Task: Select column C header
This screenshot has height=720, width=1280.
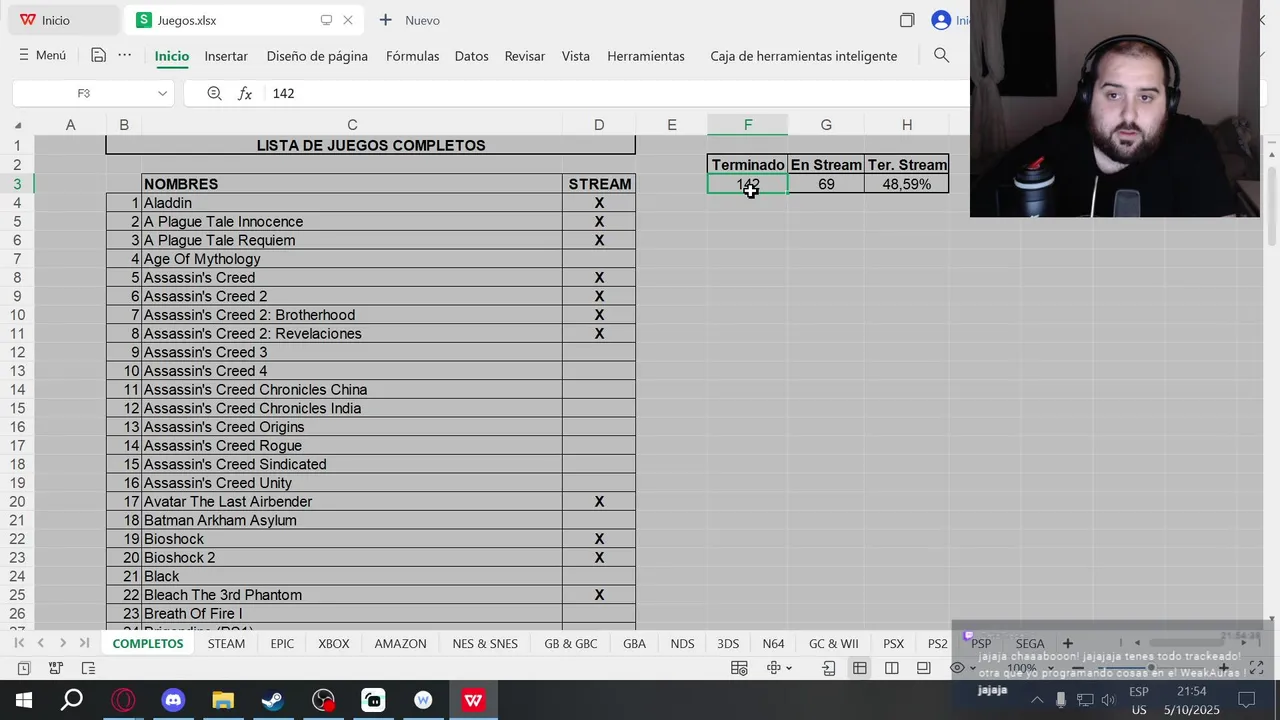Action: click(x=352, y=125)
